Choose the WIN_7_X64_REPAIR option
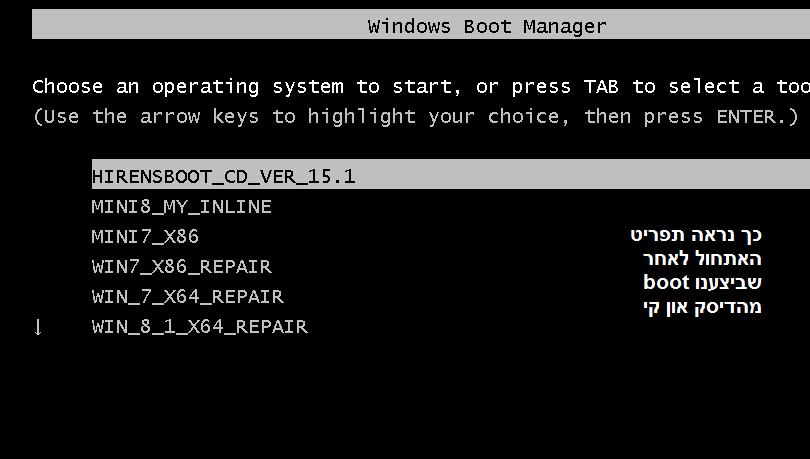The image size is (810, 459). [x=187, y=297]
